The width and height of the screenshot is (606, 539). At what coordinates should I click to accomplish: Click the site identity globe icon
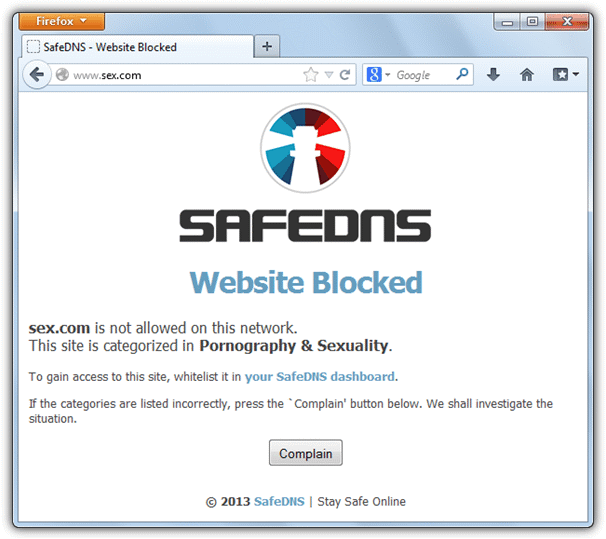coord(62,75)
